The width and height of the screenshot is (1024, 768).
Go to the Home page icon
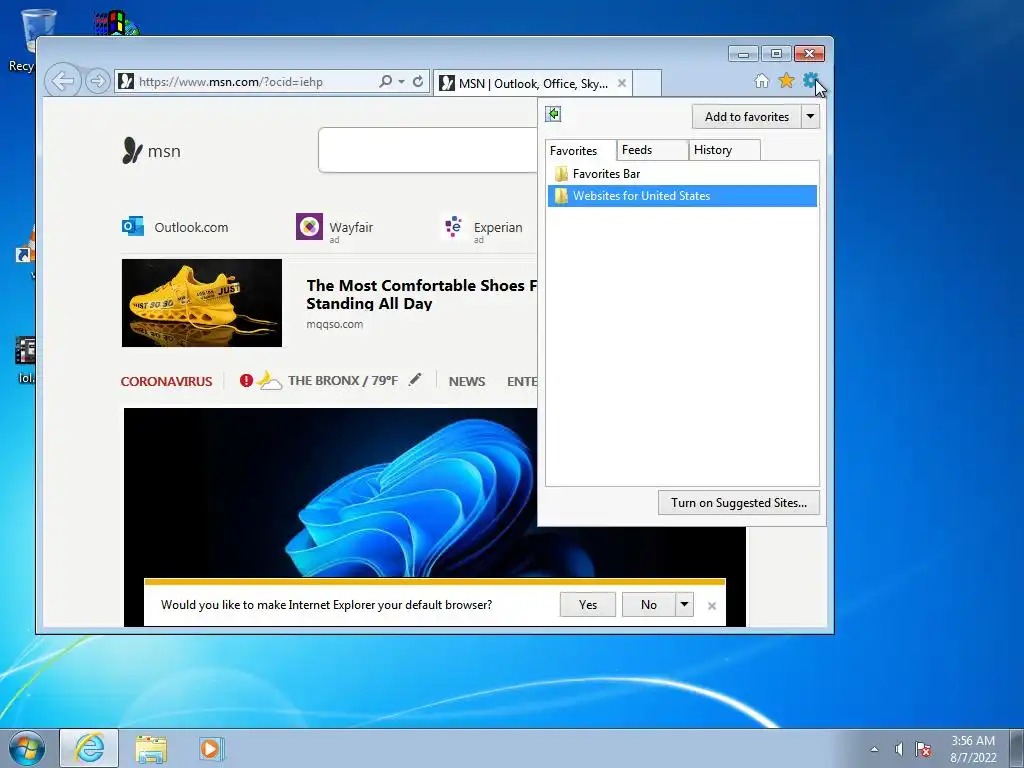(761, 81)
